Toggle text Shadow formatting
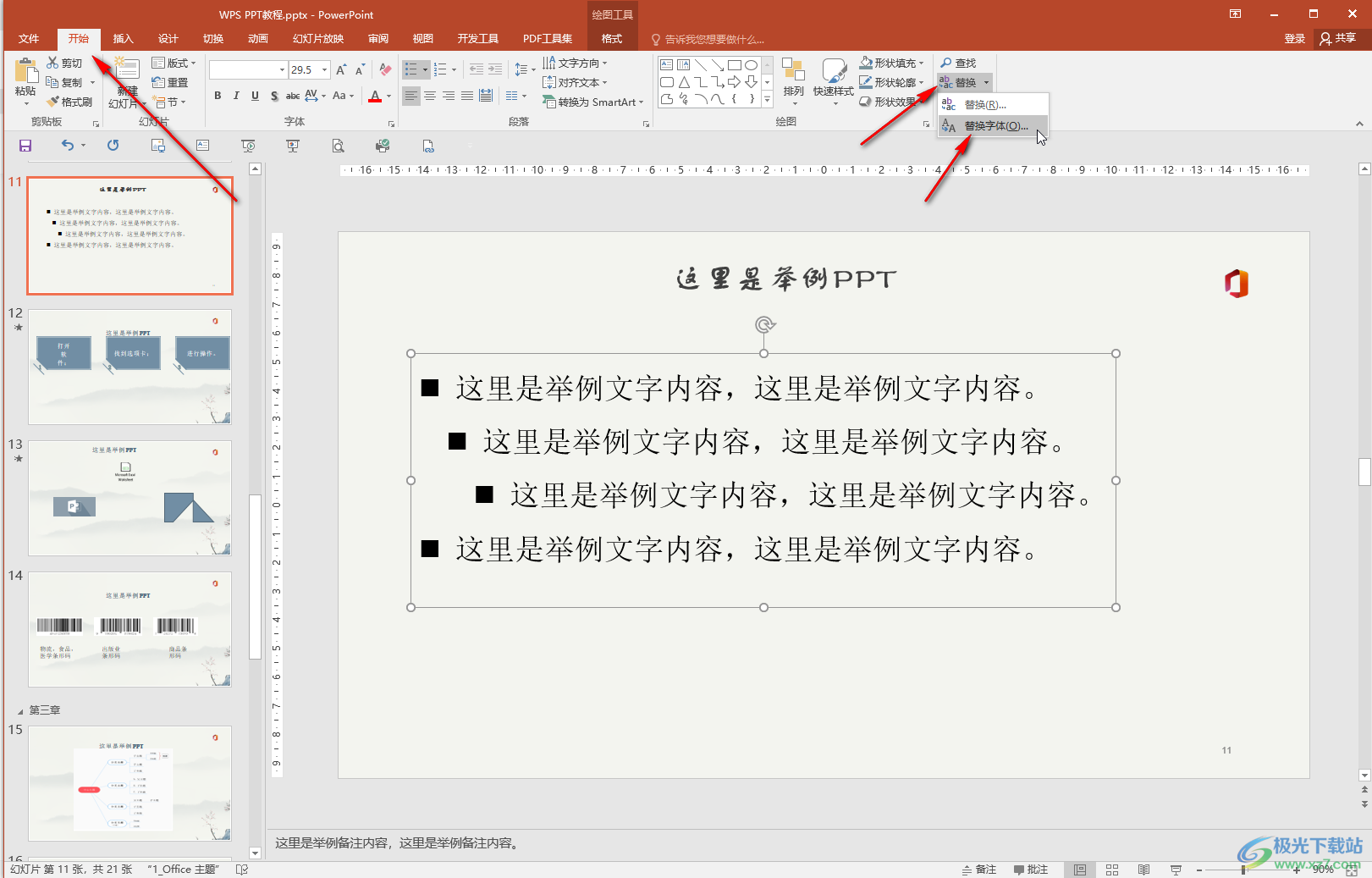Screen dimensions: 1372x878 coord(274,96)
